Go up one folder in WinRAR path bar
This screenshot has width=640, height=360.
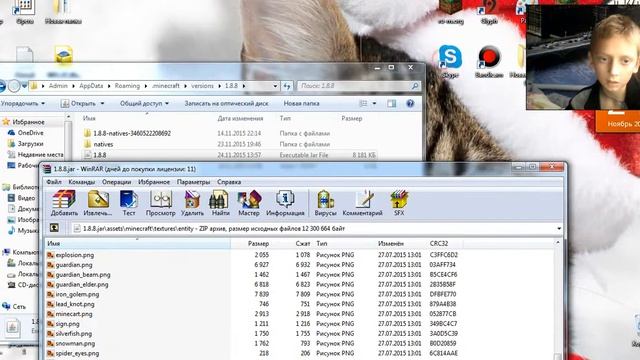click(54, 228)
